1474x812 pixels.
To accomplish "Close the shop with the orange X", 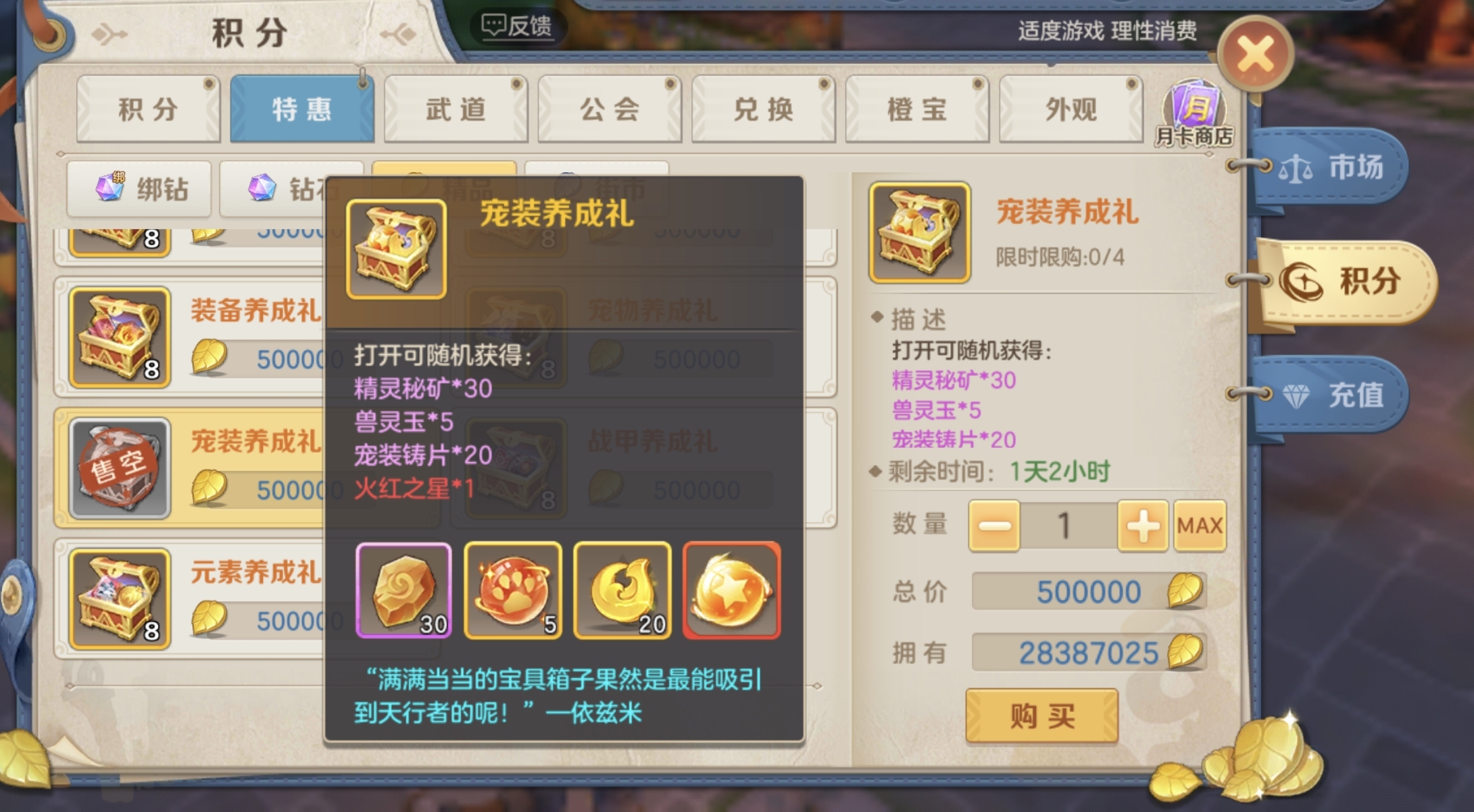I will pyautogui.click(x=1255, y=54).
